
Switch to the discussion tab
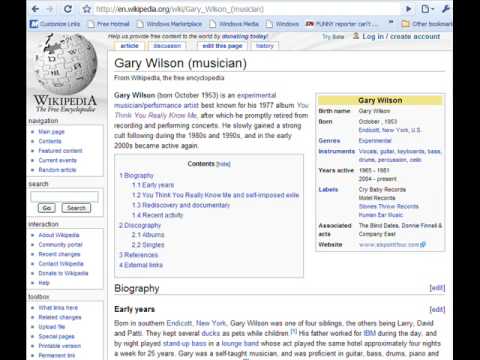click(x=167, y=46)
